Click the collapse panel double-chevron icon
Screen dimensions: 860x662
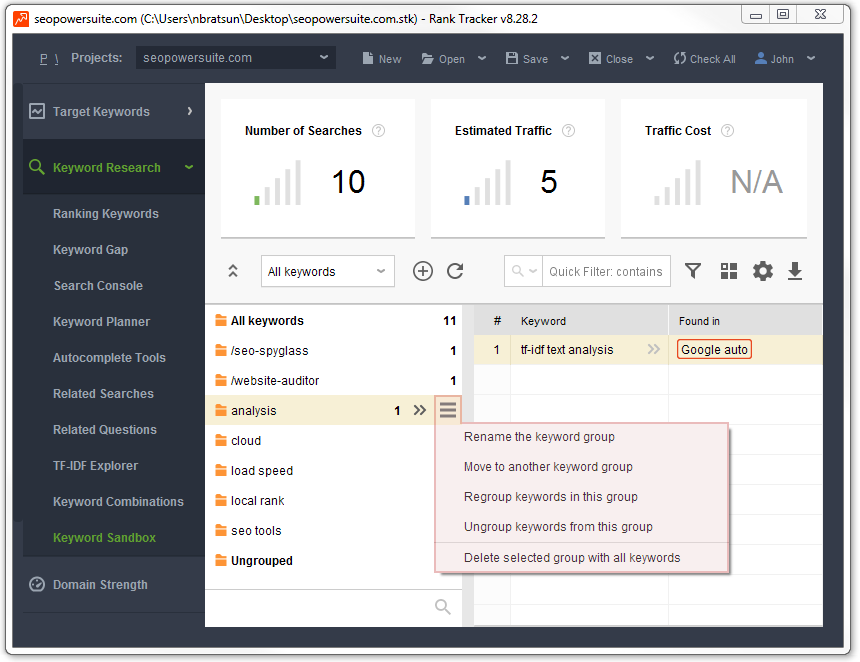[233, 271]
